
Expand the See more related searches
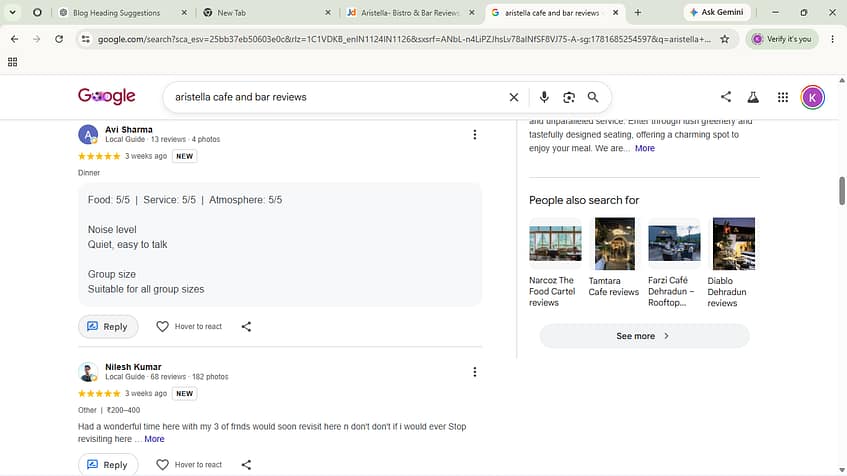pyautogui.click(x=644, y=336)
